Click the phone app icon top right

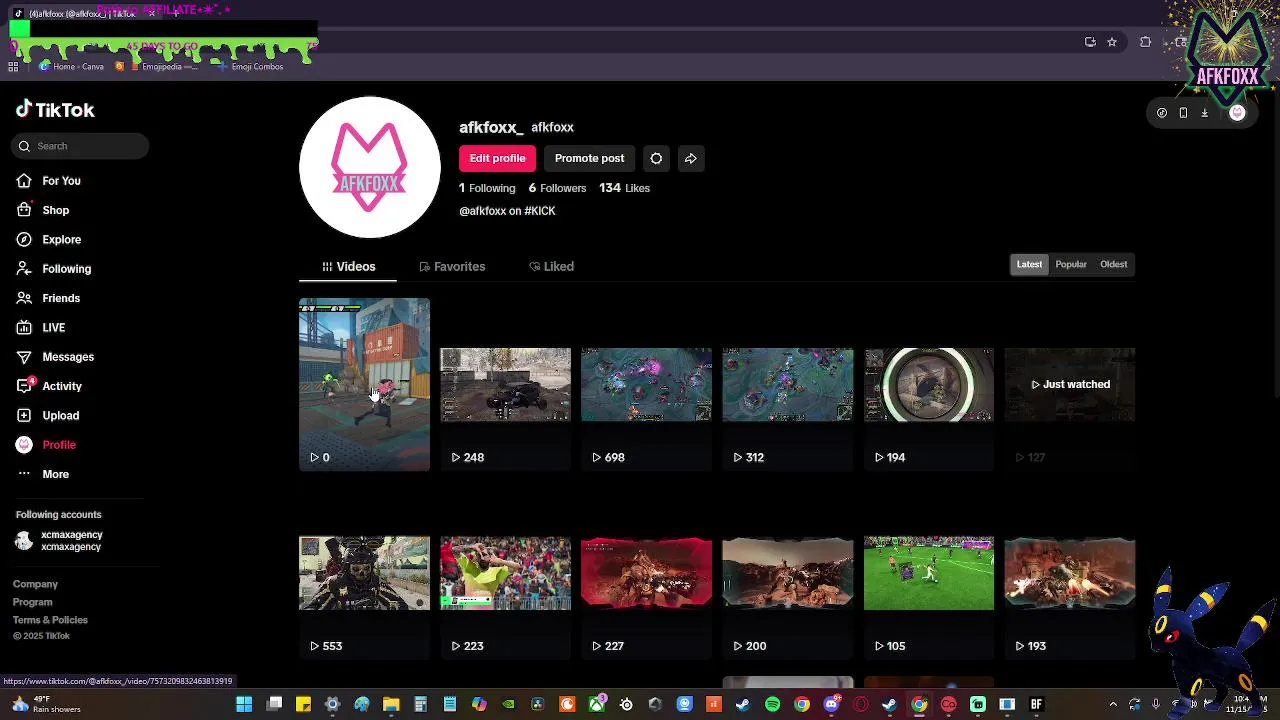pos(1183,113)
